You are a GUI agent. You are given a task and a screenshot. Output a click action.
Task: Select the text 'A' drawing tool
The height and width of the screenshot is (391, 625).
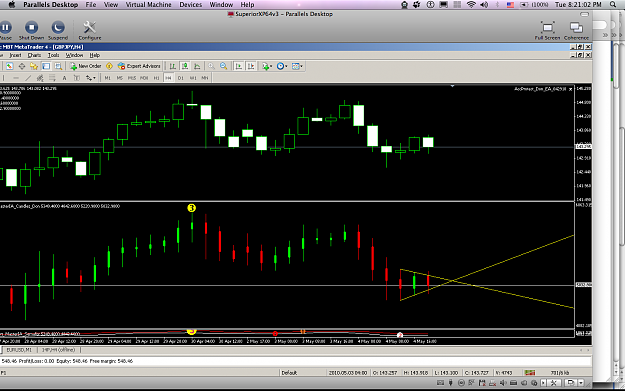(x=64, y=78)
